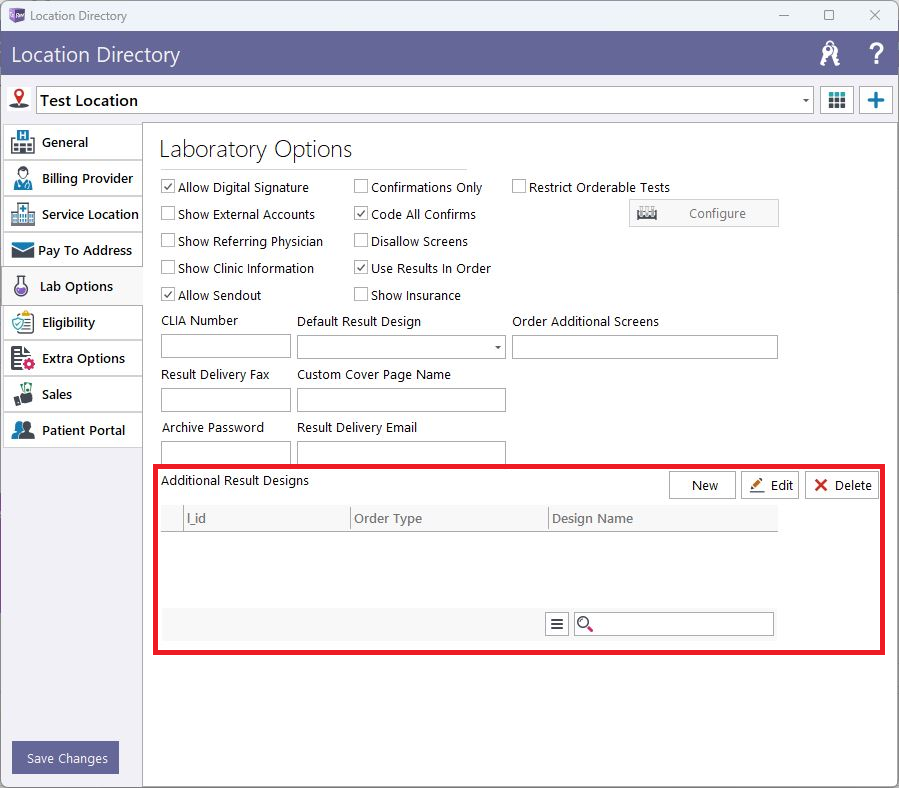Open the grid options hamburger menu
This screenshot has height=788, width=899.
click(x=557, y=624)
